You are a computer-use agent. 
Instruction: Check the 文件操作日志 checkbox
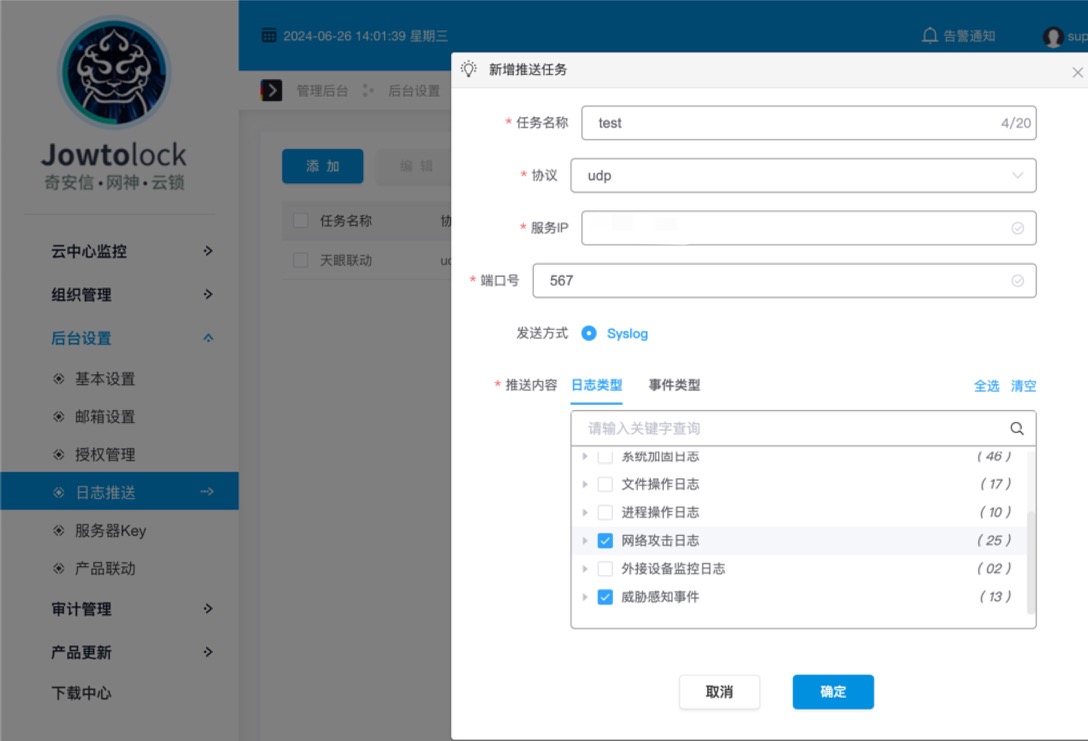point(605,484)
